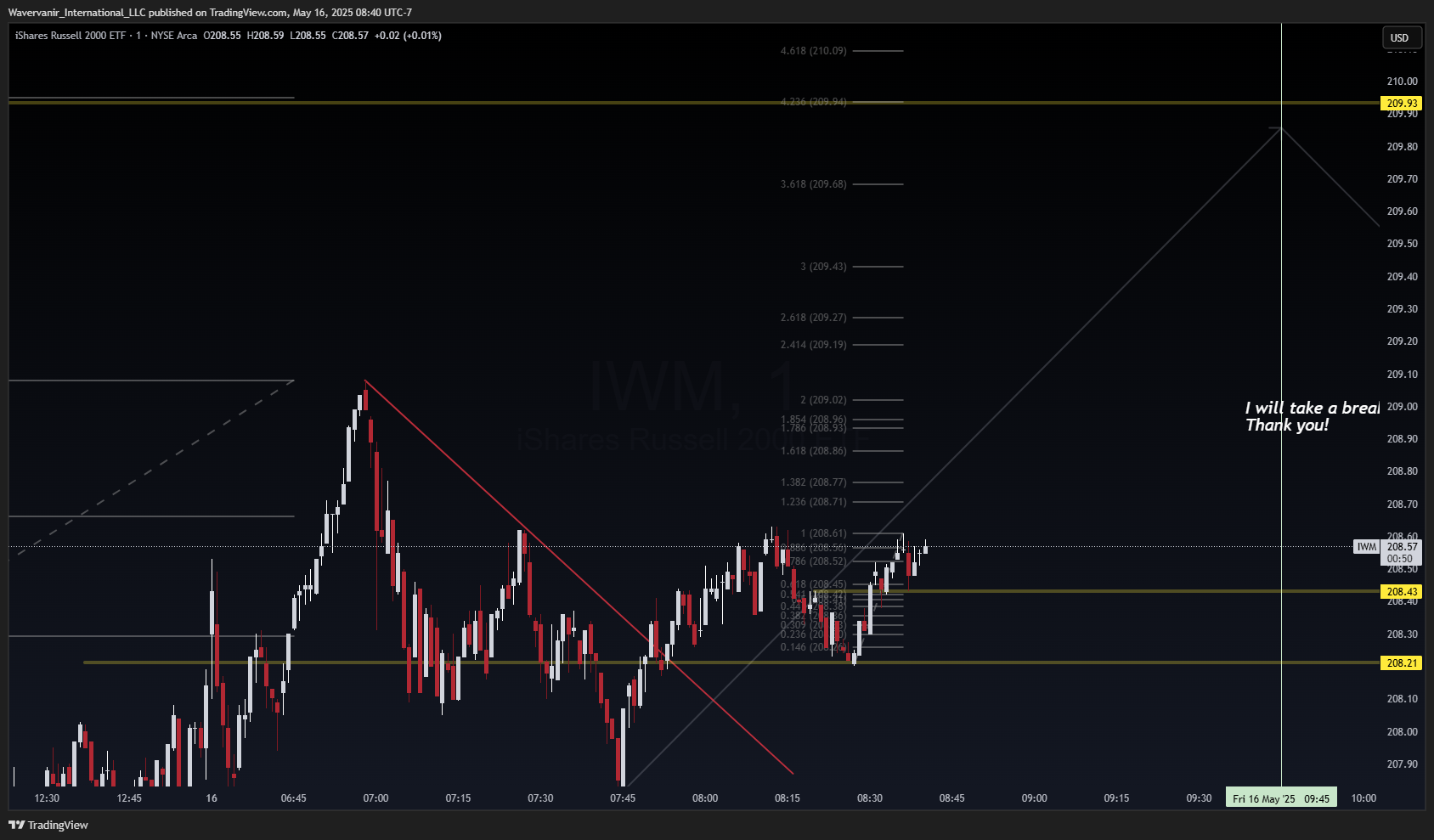The height and width of the screenshot is (840, 1434).
Task: Click 208.10 on the price axis
Action: (x=1402, y=699)
